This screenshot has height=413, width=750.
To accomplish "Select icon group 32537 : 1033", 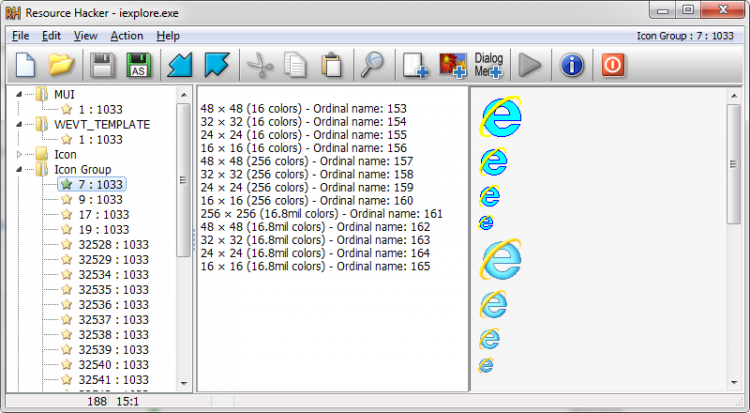I will pyautogui.click(x=113, y=320).
